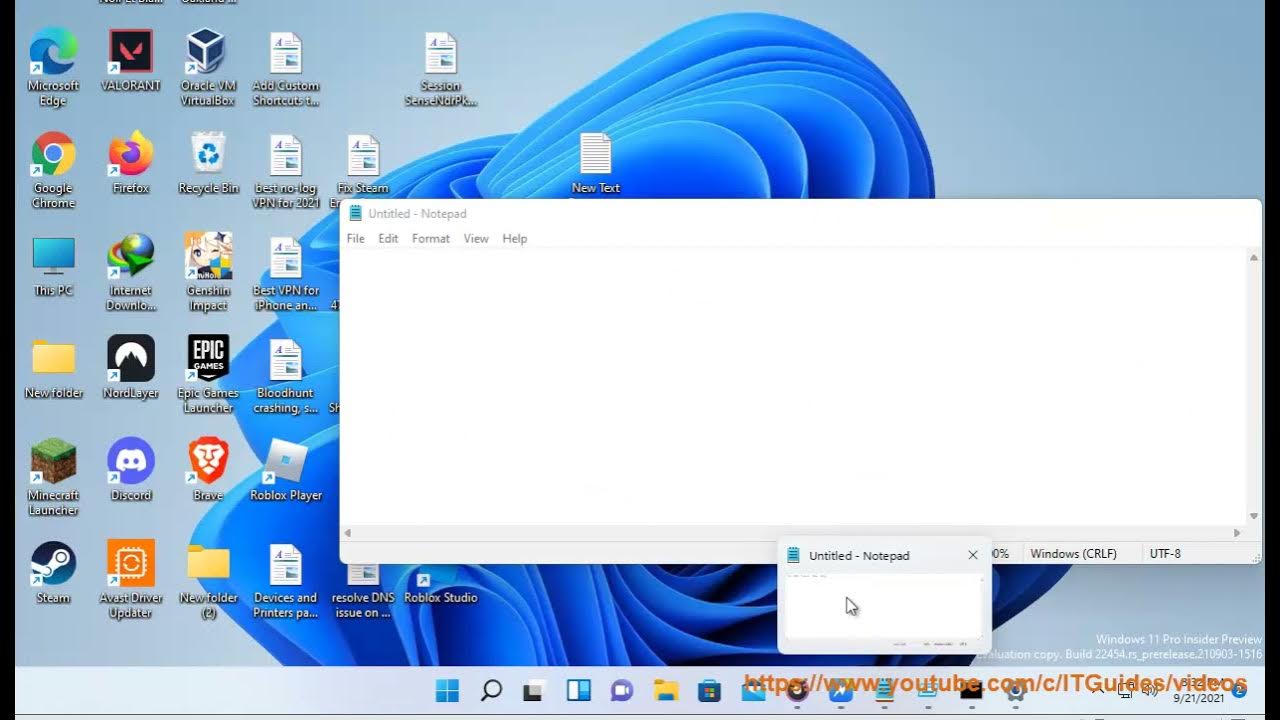This screenshot has height=720, width=1280.
Task: Open Microsoft Store from the taskbar
Action: (x=710, y=690)
